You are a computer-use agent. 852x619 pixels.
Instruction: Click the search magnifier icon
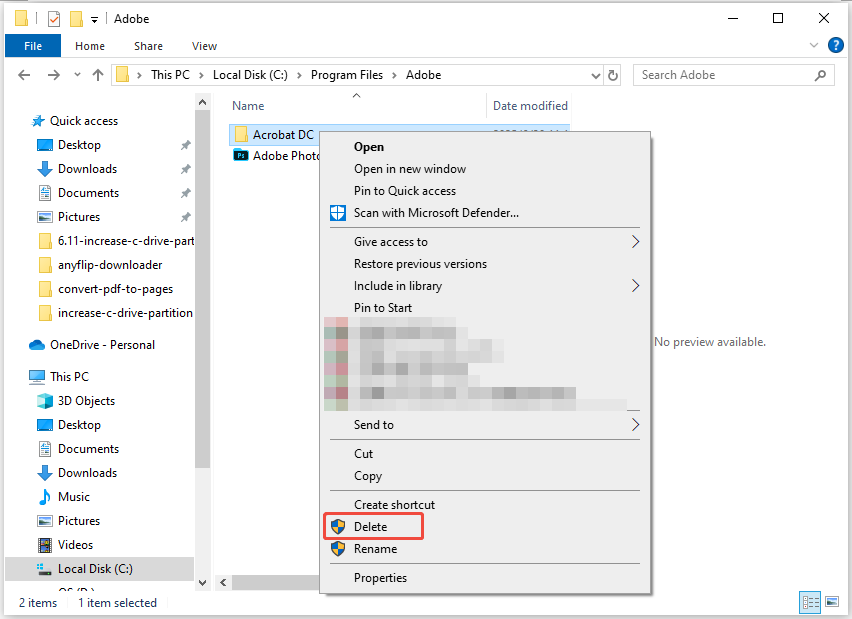pos(820,75)
